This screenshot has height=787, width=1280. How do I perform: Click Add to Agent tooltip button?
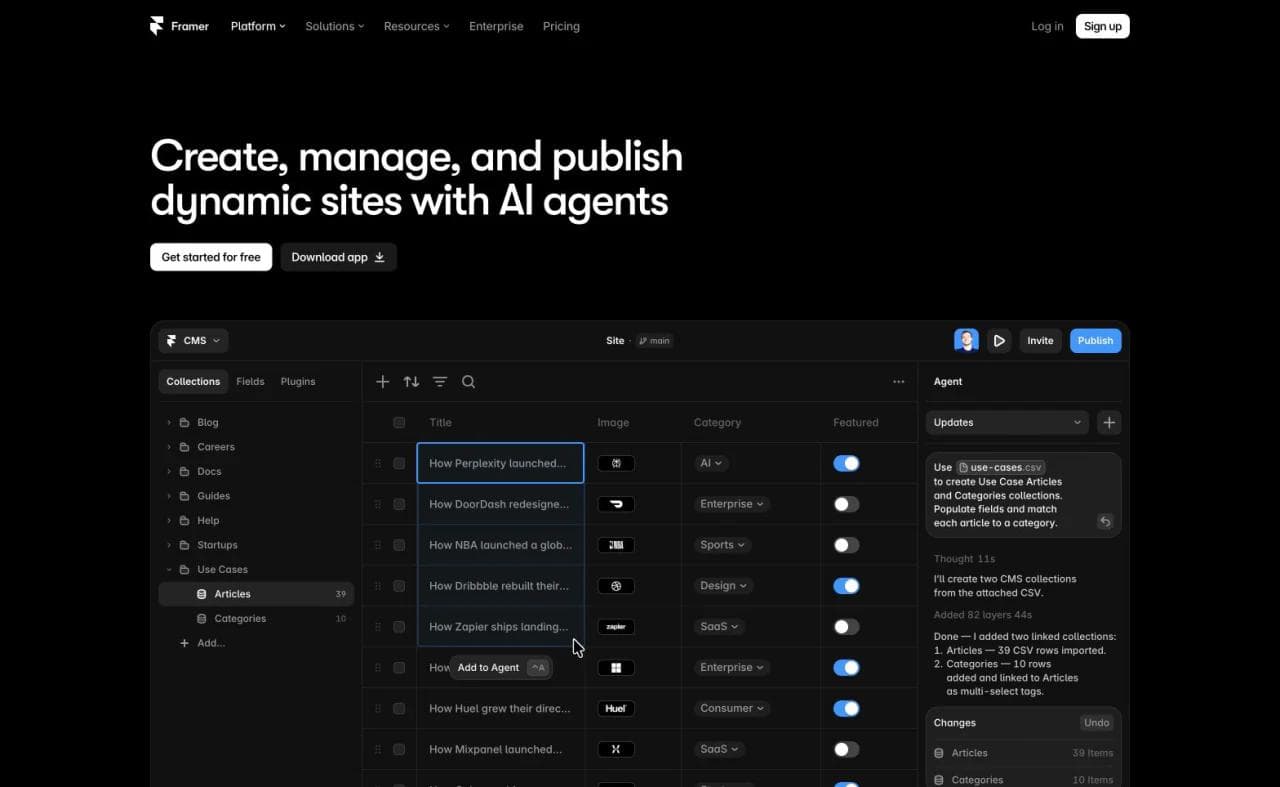coord(501,668)
